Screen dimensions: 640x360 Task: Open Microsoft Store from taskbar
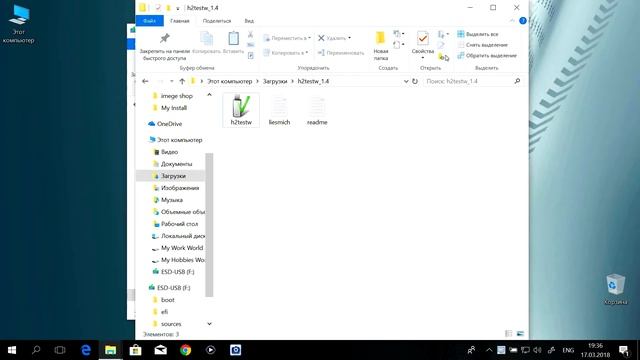(136, 350)
